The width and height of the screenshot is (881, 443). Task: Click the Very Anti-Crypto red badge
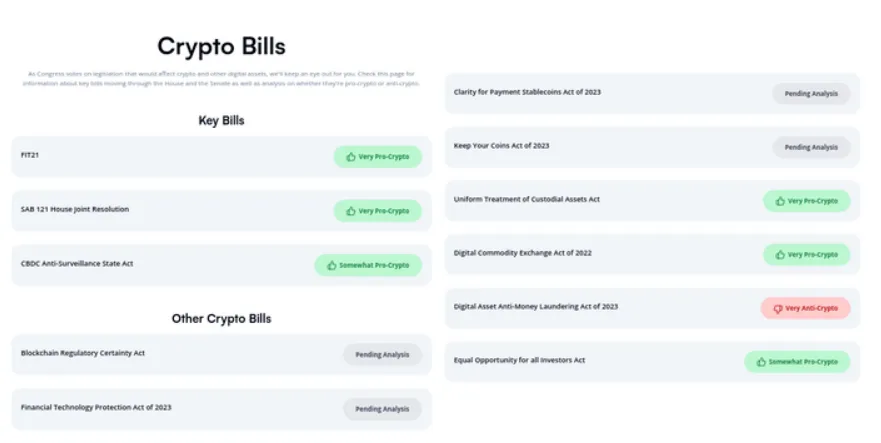[805, 308]
